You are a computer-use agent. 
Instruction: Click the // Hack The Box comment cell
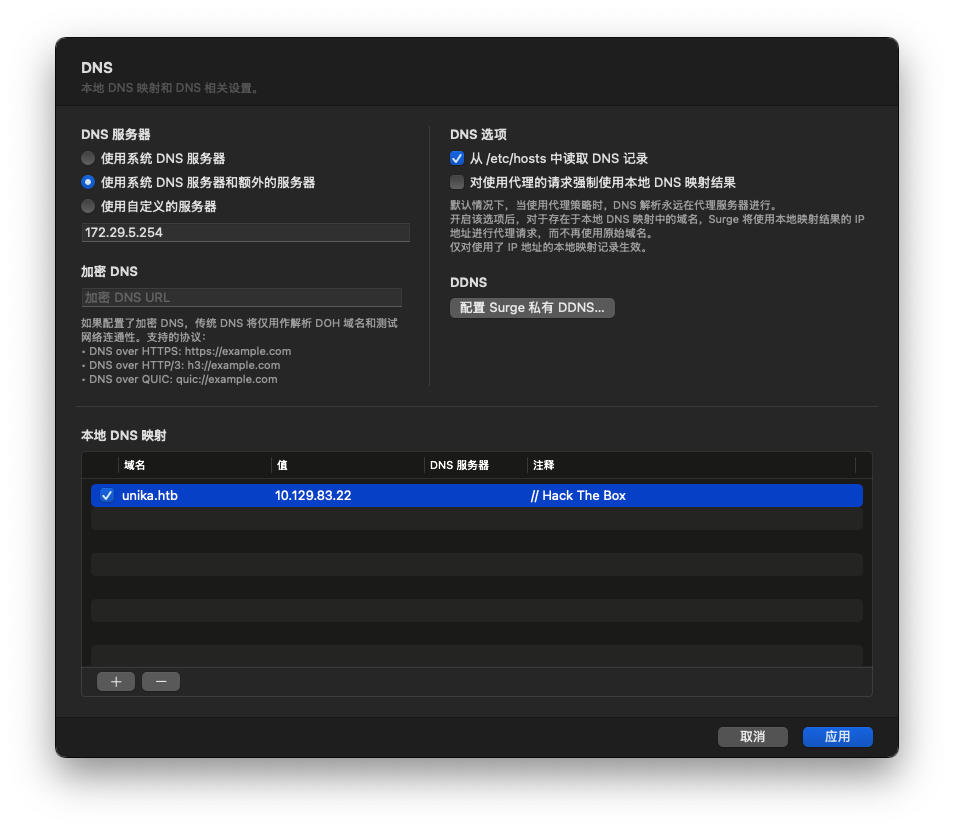(x=578, y=495)
